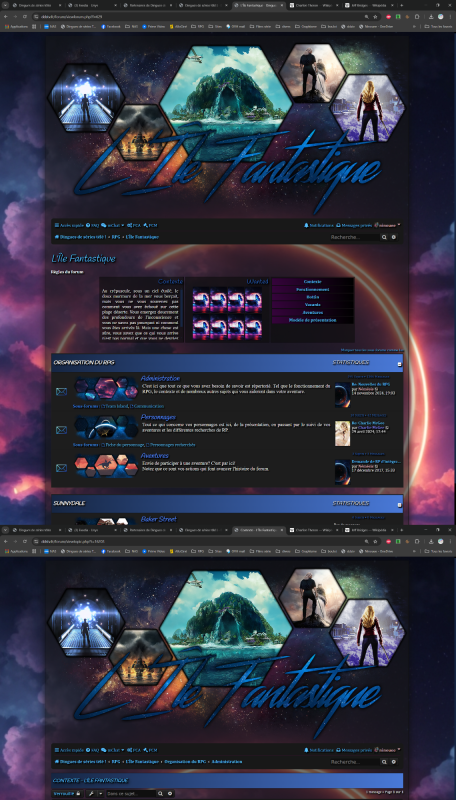The height and width of the screenshot is (800, 456).
Task: Open Notifications bell in L'Île Fantastique forum window
Action: [x=319, y=225]
